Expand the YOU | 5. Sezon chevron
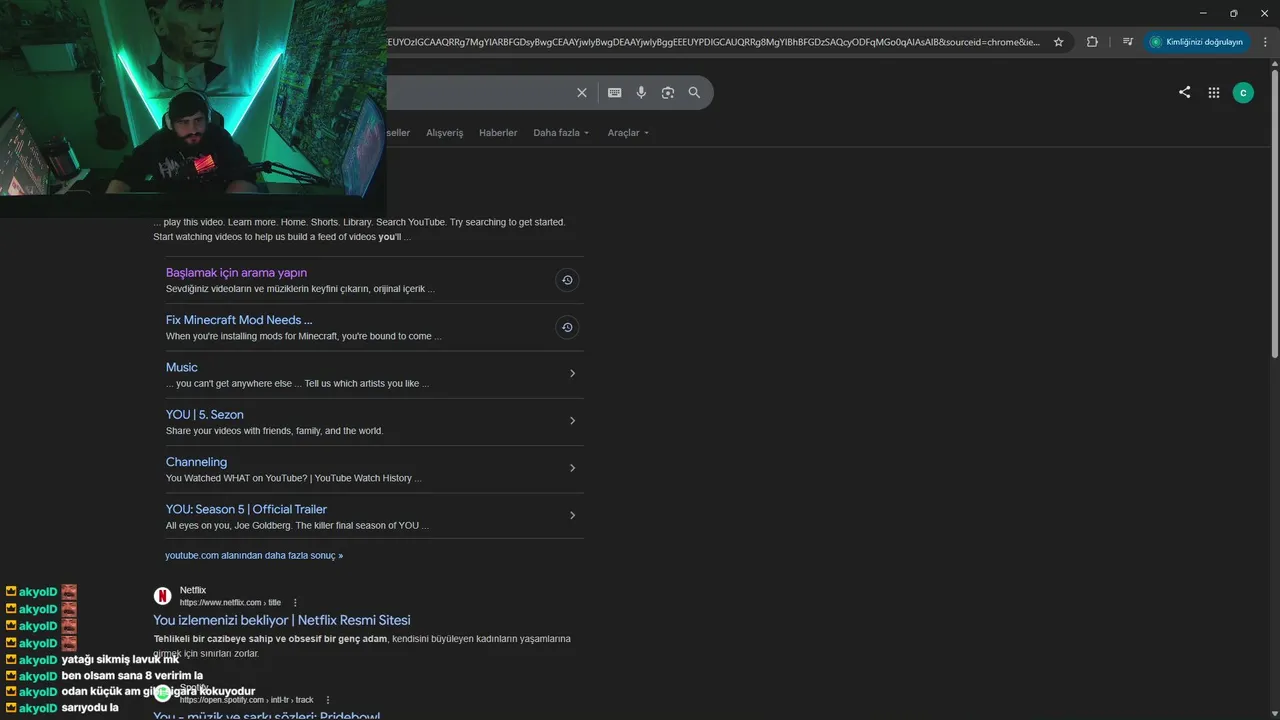1280x720 pixels. 572,421
